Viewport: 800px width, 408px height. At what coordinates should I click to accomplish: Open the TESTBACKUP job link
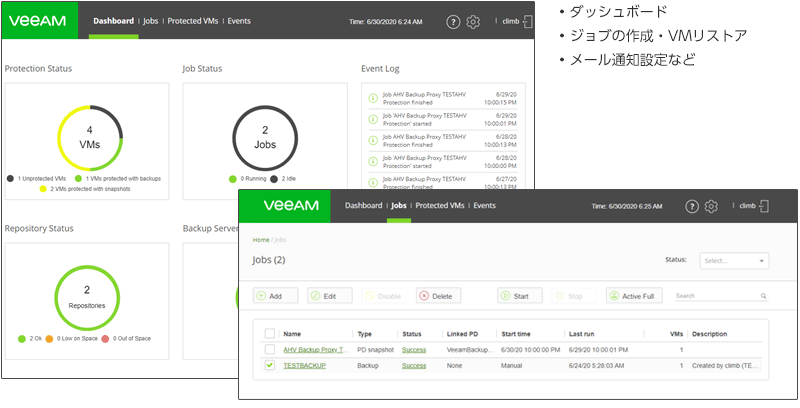point(305,366)
